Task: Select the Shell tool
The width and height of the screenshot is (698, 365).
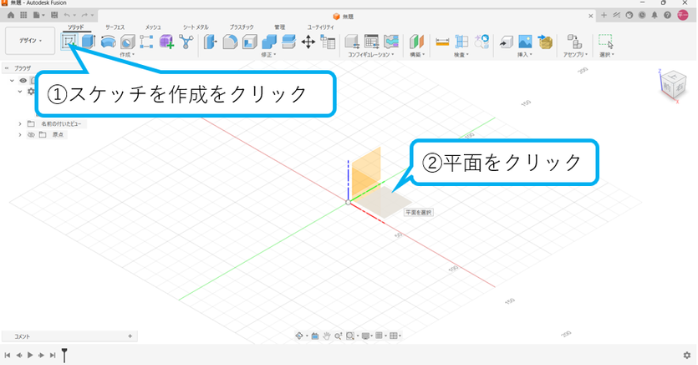Action: [249, 42]
